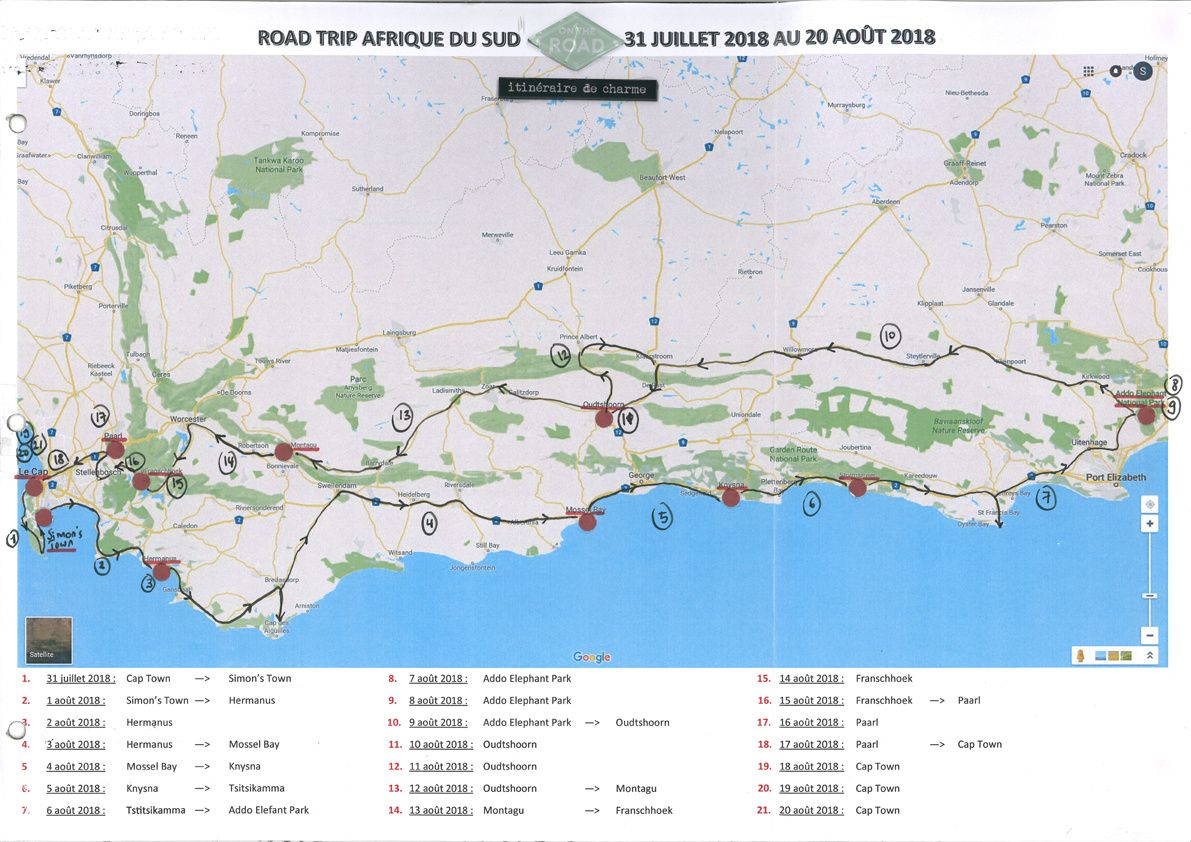Click the Still Bay map label
1191x842 pixels.
pyautogui.click(x=488, y=545)
